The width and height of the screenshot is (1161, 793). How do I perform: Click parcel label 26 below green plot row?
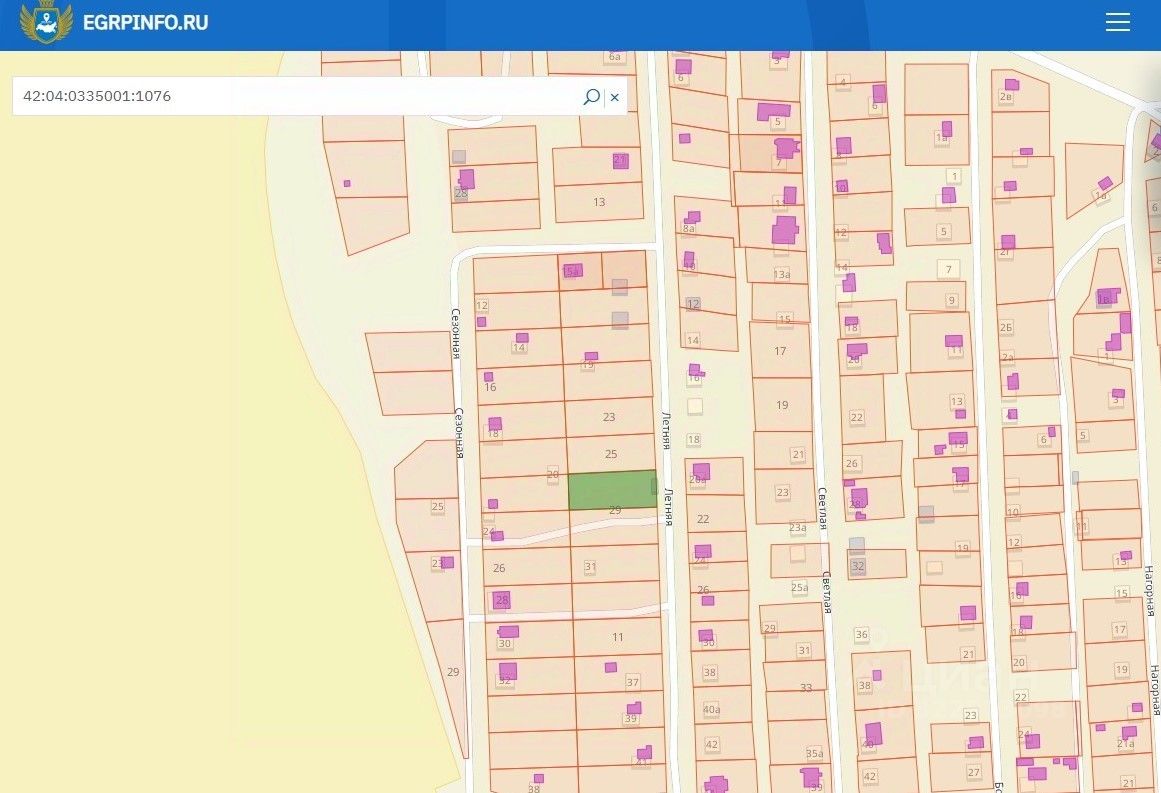click(499, 568)
